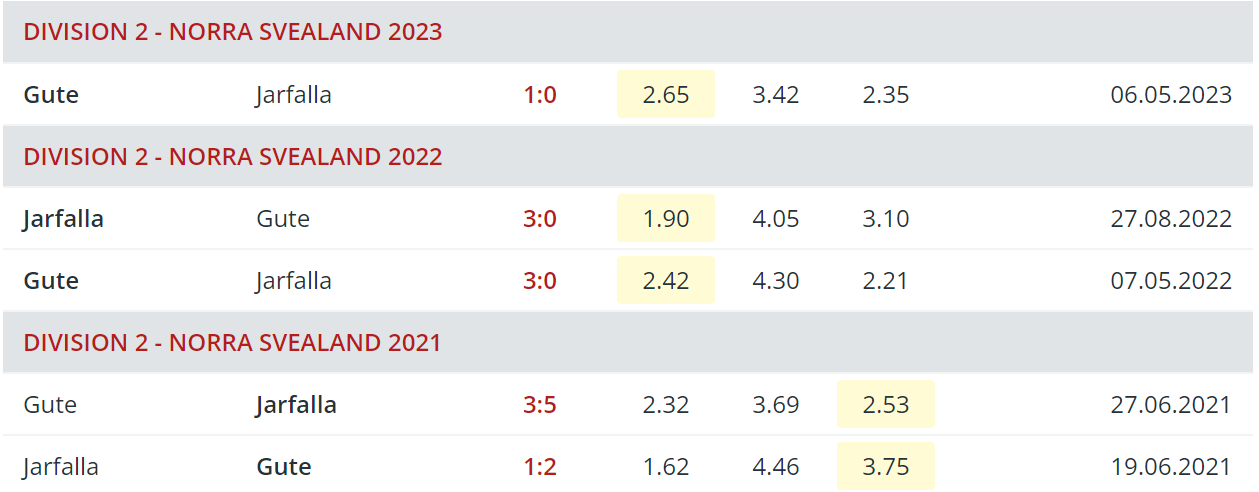The height and width of the screenshot is (492, 1259).
Task: Click the 06.05.2023 match date
Action: [x=1171, y=95]
